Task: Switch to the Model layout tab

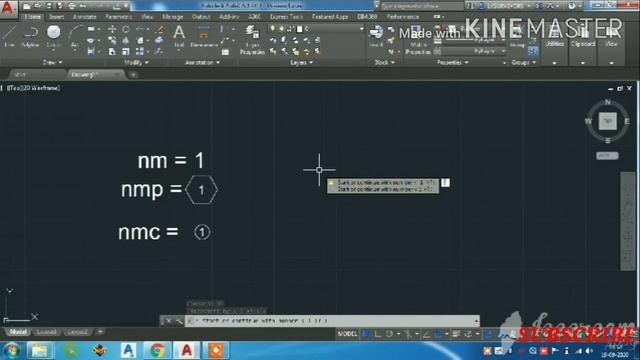Action: click(18, 332)
